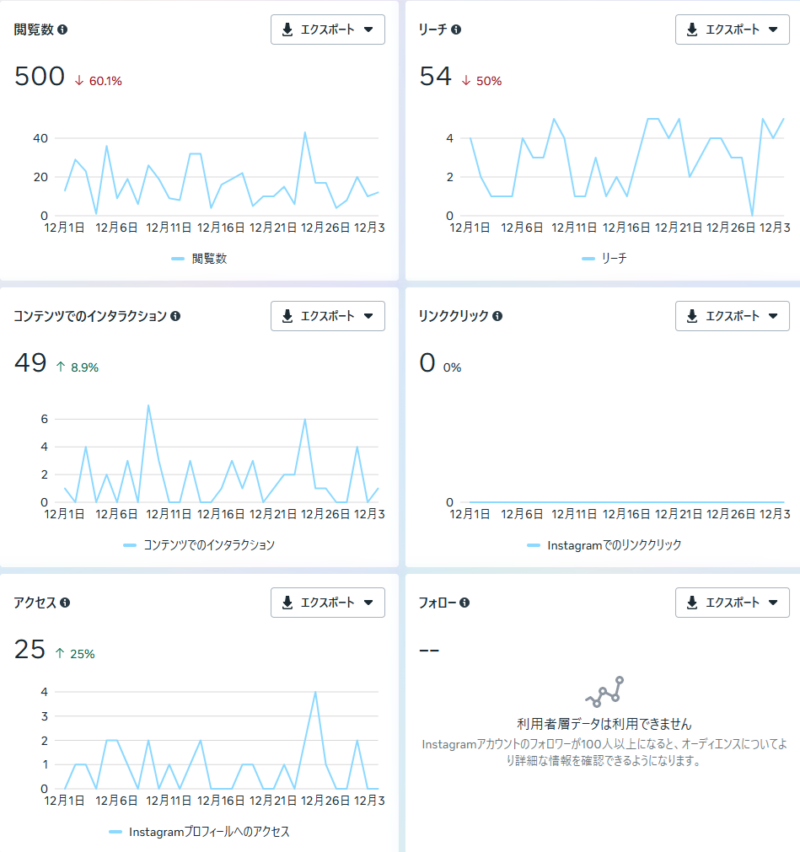Click info icon next to リーチ

point(457,30)
